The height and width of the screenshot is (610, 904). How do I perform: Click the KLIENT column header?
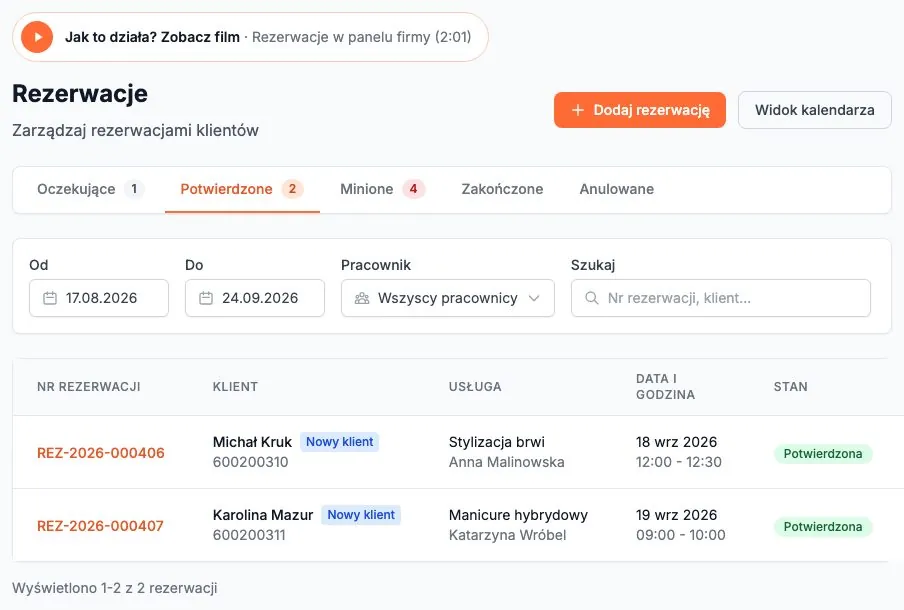tap(235, 387)
